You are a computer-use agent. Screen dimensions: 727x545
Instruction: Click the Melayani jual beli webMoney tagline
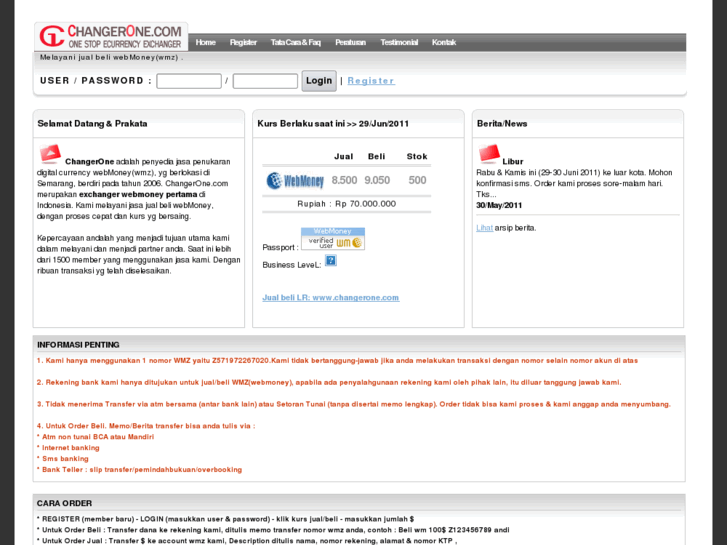(x=111, y=58)
